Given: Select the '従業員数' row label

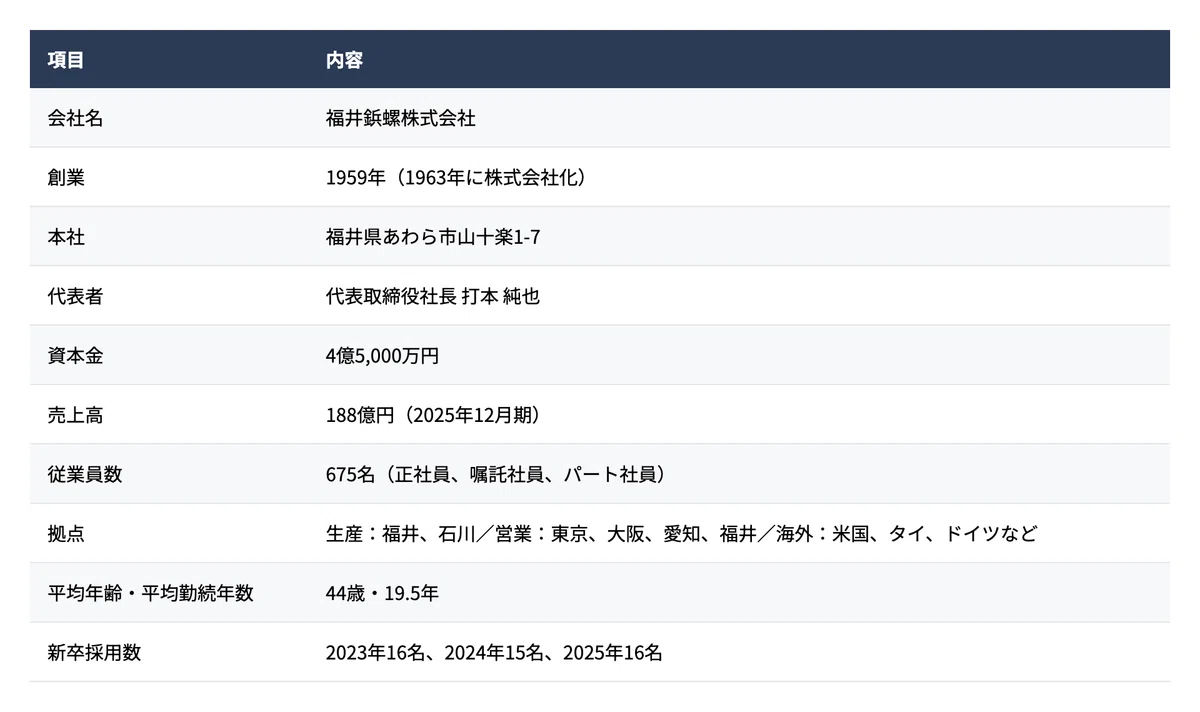Looking at the screenshot, I should [x=85, y=474].
